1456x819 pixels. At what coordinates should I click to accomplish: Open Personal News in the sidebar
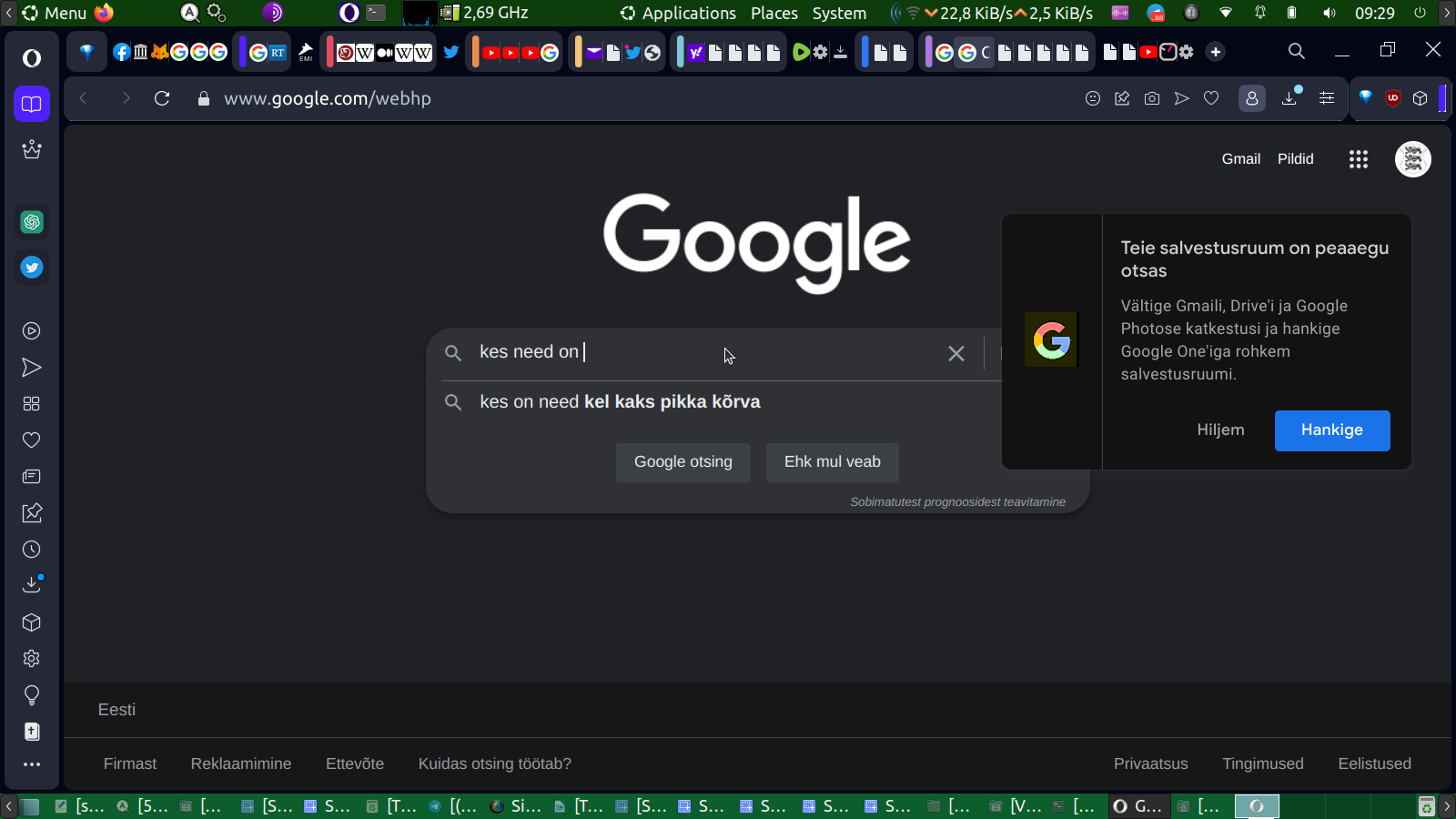click(32, 477)
